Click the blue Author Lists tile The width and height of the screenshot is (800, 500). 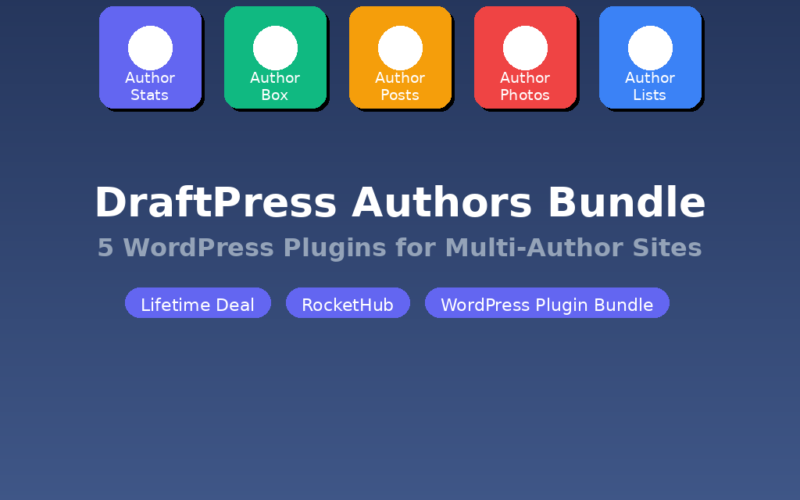(650, 57)
